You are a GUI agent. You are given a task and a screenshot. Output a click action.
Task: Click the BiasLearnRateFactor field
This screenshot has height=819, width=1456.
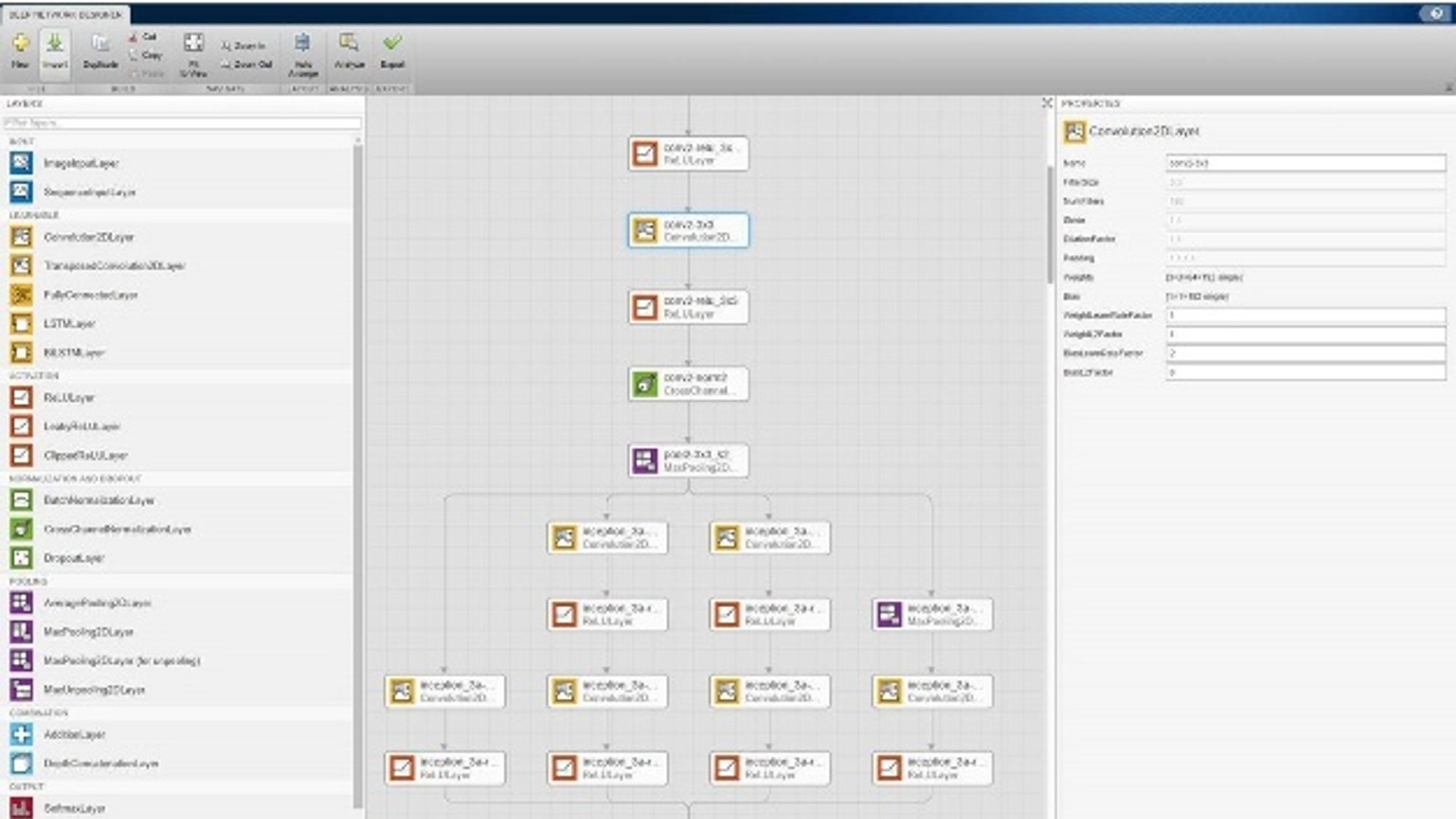click(x=1306, y=353)
